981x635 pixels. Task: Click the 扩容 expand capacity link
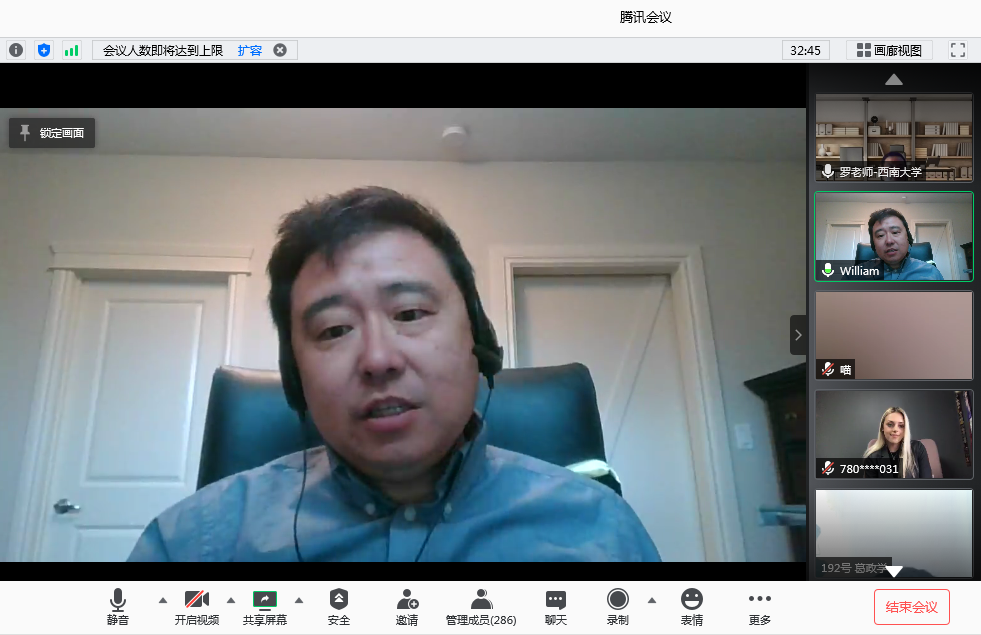pos(249,50)
